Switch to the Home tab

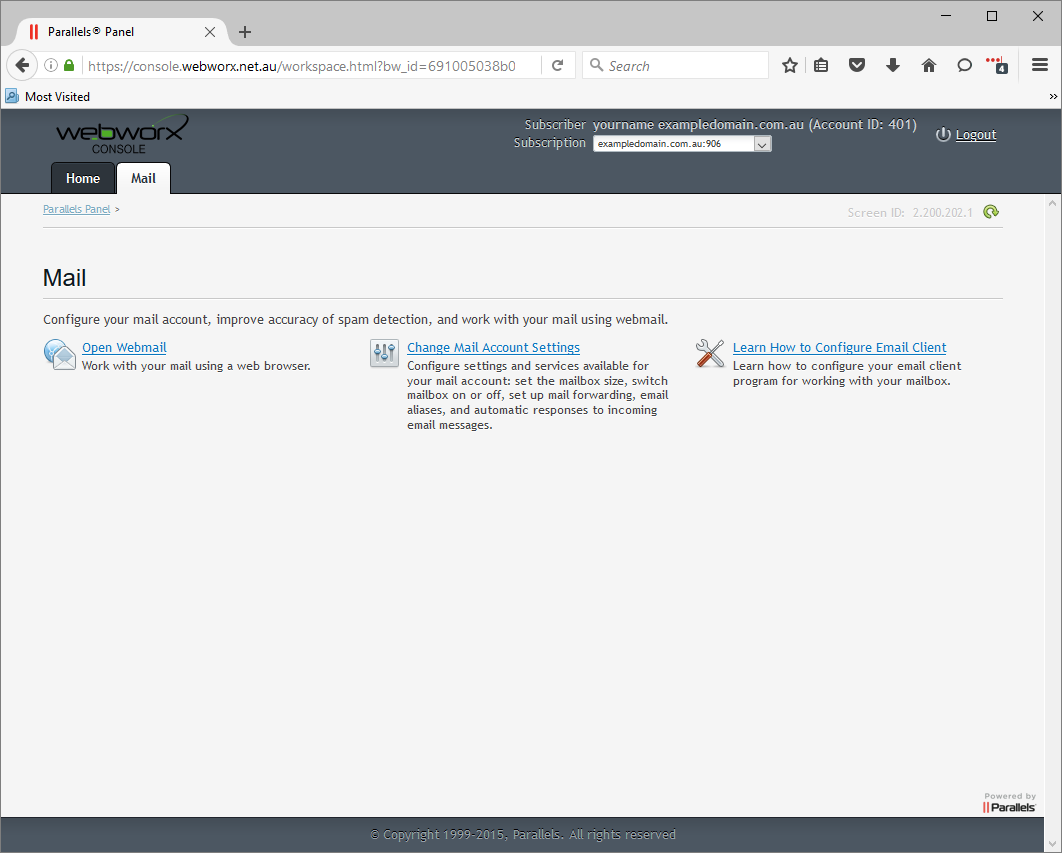pos(83,178)
